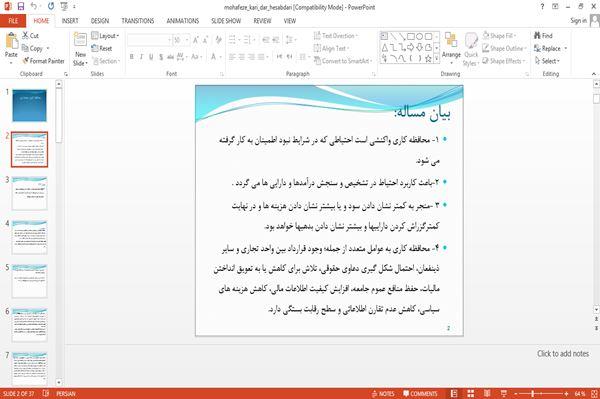Fit slide to current window
Viewport: 600px width, 399px height.
595,394
